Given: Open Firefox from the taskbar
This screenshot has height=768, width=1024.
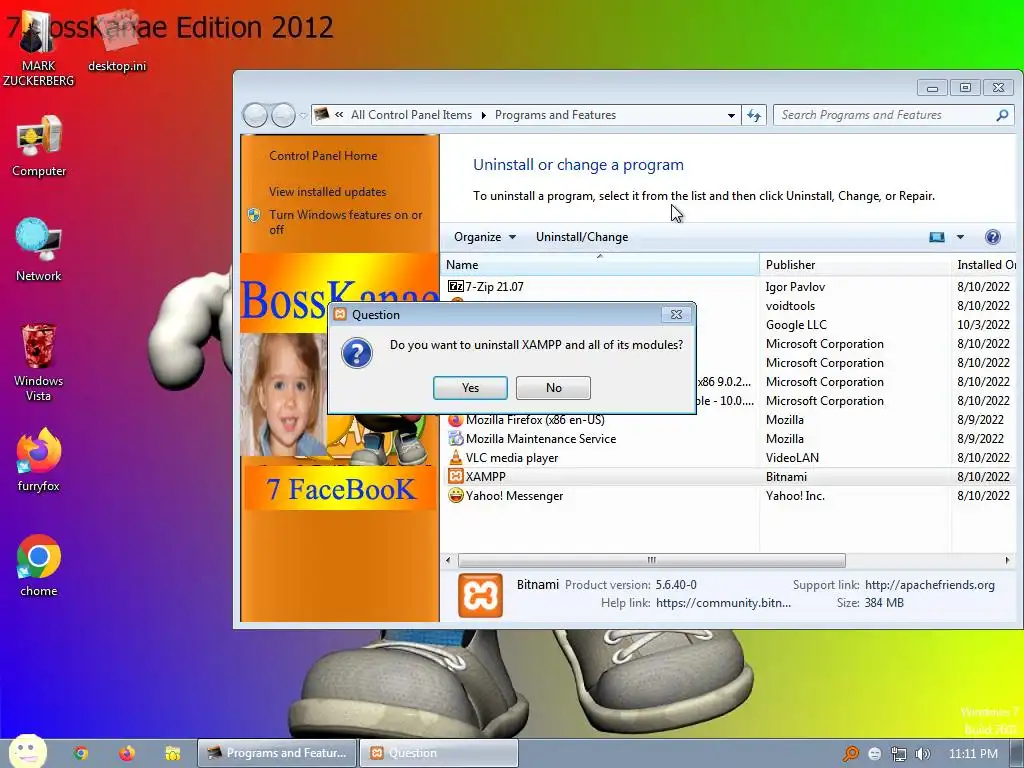Looking at the screenshot, I should pyautogui.click(x=127, y=753).
